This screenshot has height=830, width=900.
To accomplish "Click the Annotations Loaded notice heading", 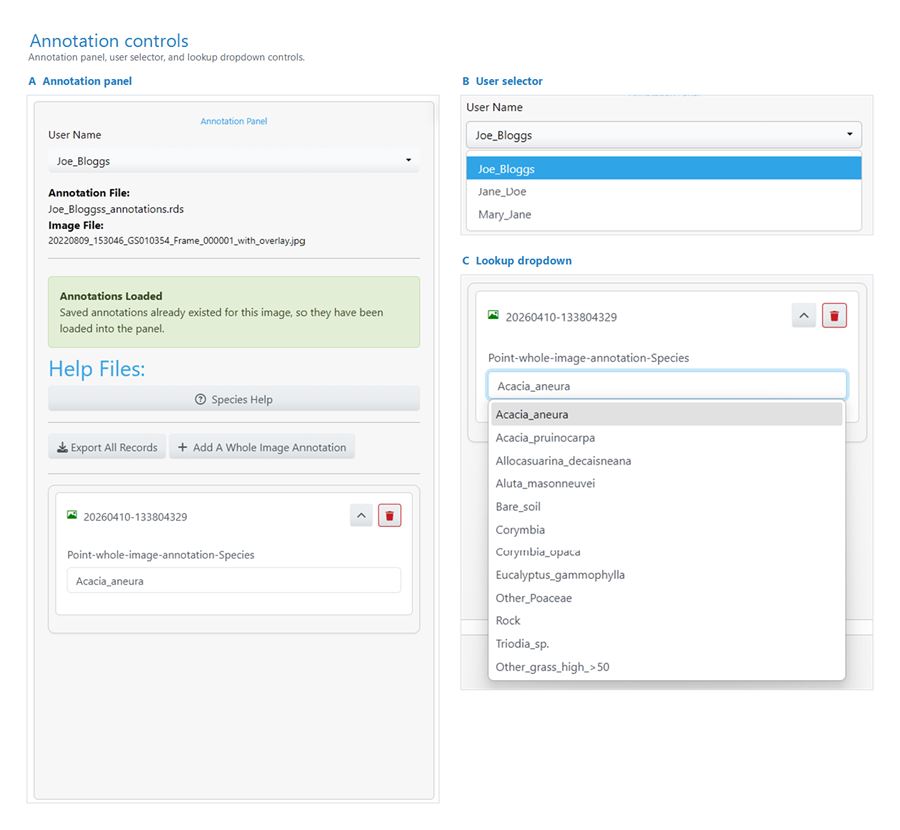I will click(x=111, y=296).
